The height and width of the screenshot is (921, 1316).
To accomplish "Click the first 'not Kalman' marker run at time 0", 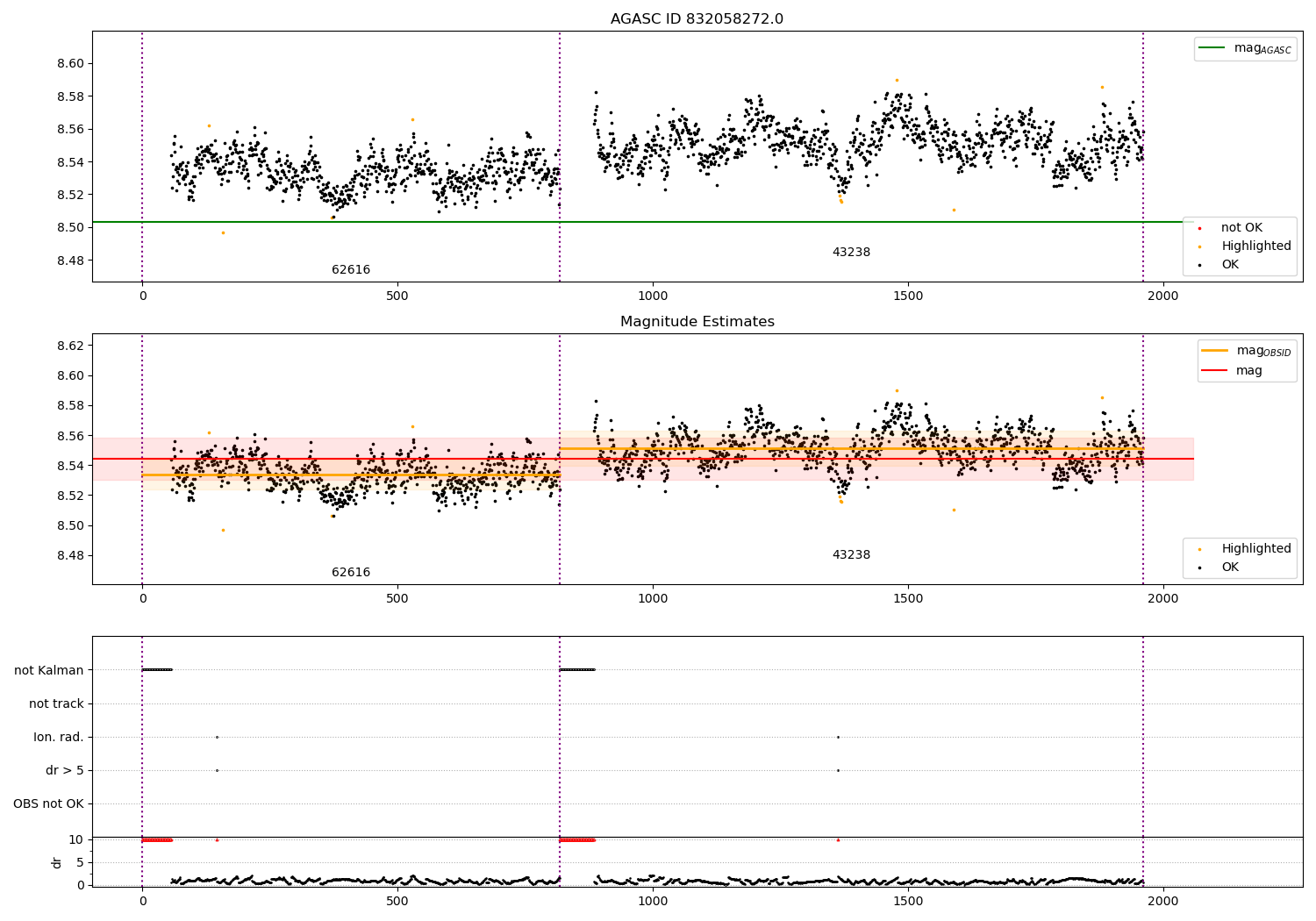I will click(157, 670).
